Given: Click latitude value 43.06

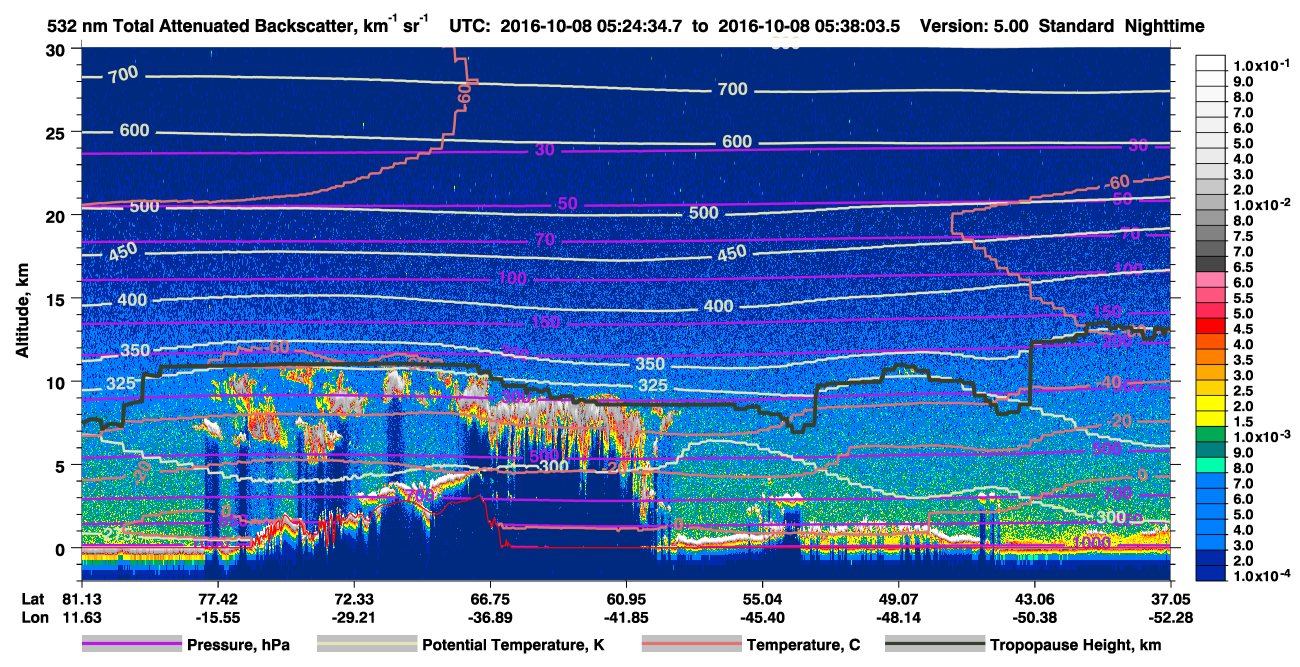Looking at the screenshot, I should point(1034,598).
